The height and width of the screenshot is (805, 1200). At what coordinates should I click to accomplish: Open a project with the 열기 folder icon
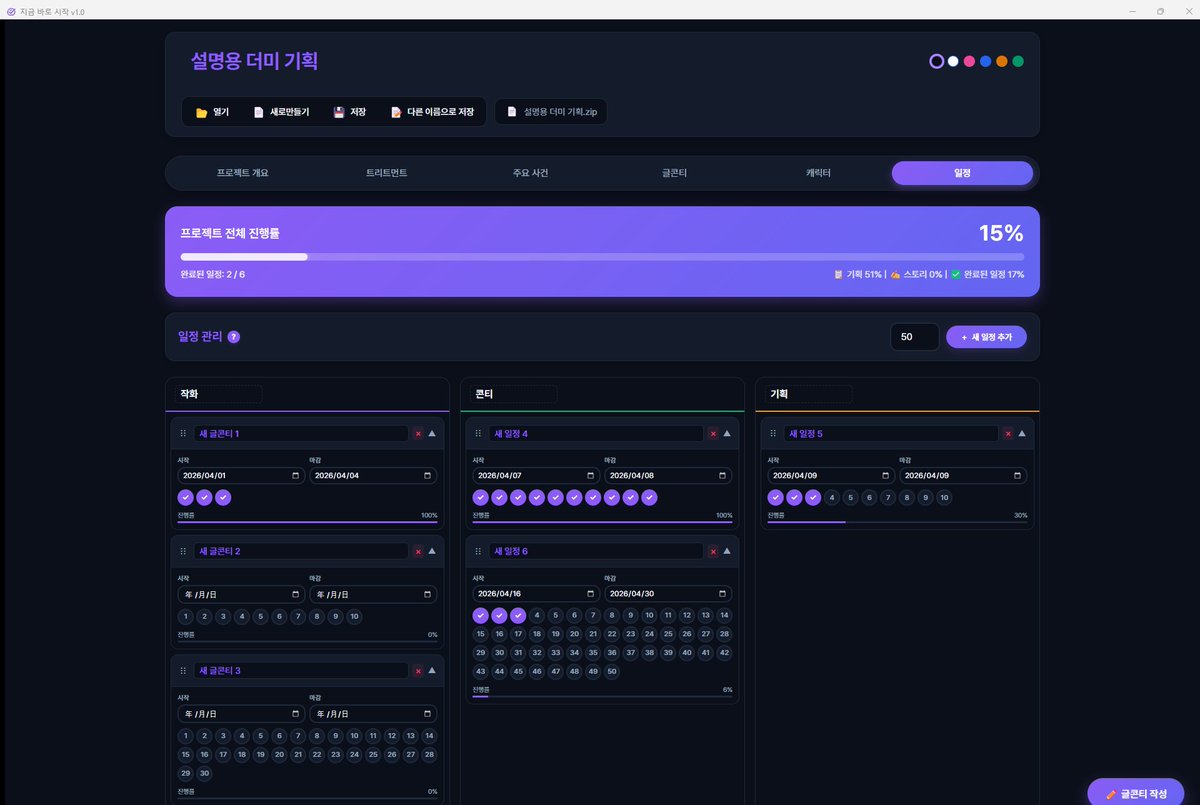212,112
